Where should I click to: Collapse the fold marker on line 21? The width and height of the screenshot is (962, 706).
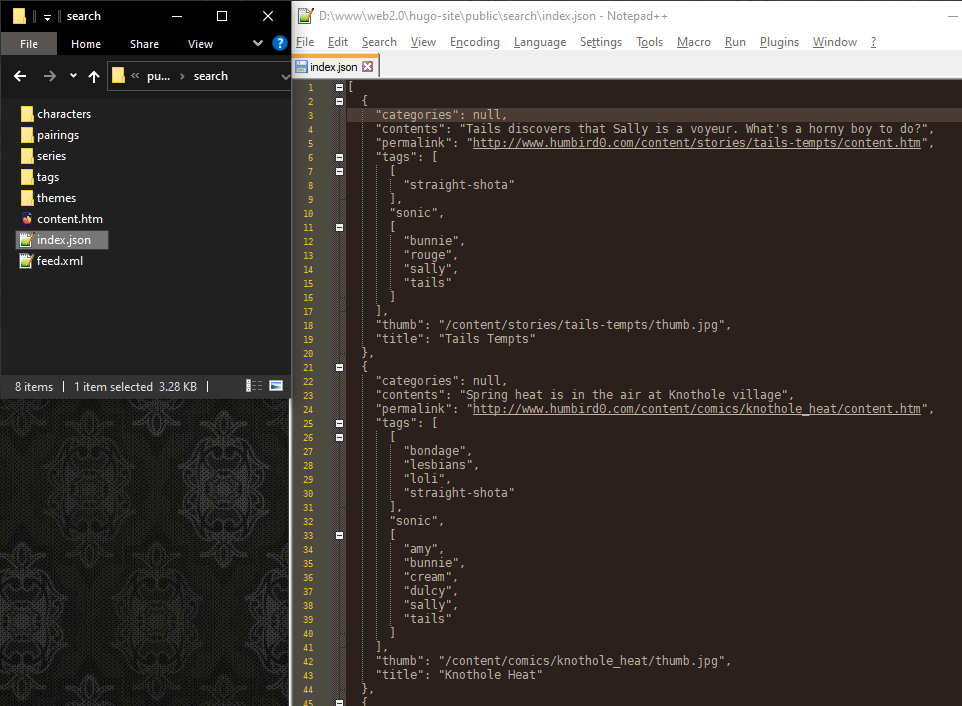pos(340,367)
